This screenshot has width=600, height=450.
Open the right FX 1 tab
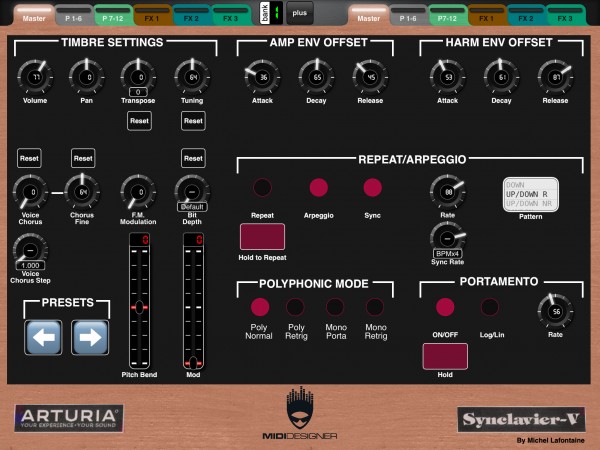pos(487,15)
